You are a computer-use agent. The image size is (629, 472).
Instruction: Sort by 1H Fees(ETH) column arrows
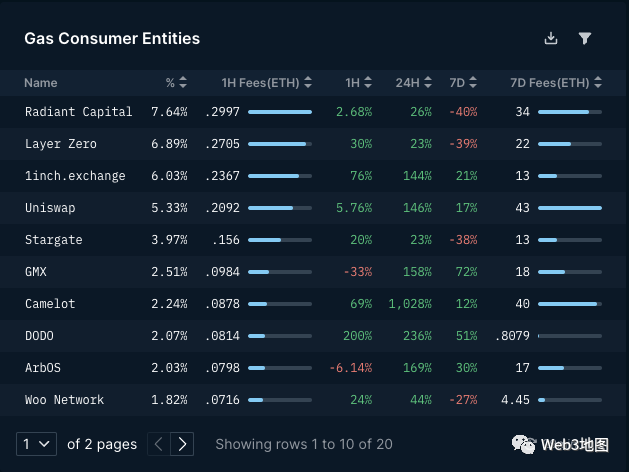coord(308,82)
